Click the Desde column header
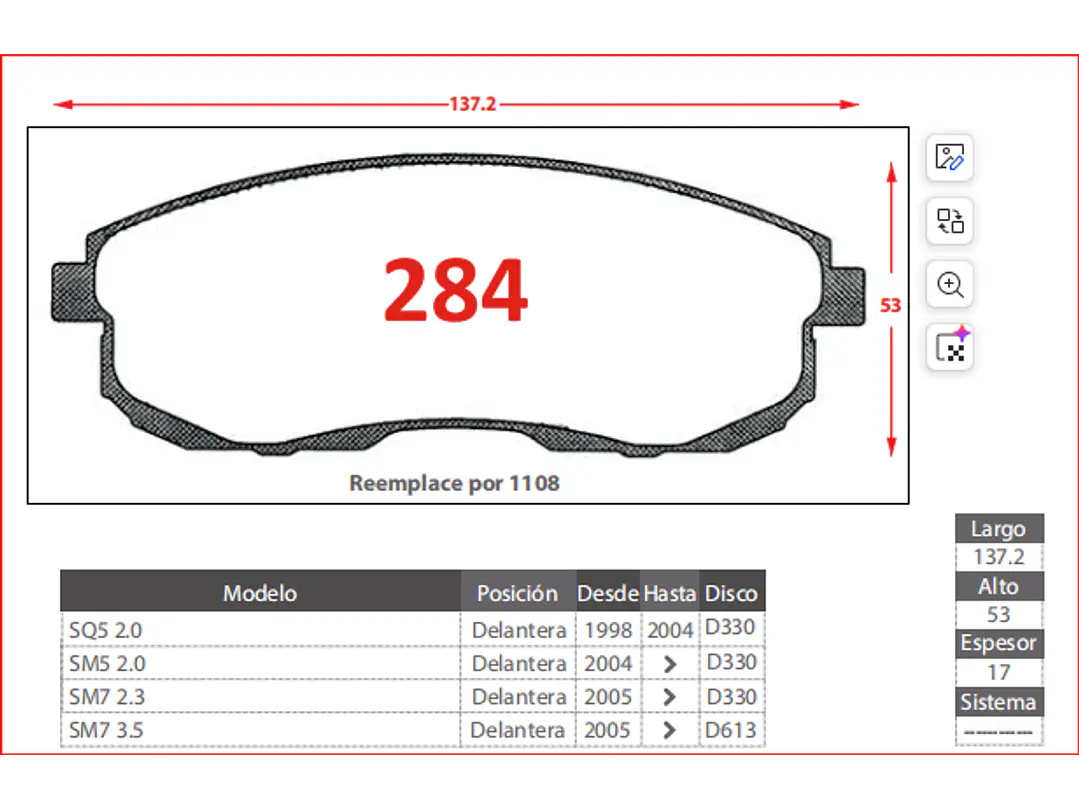Screen dimensions: 1079x809 point(608,593)
